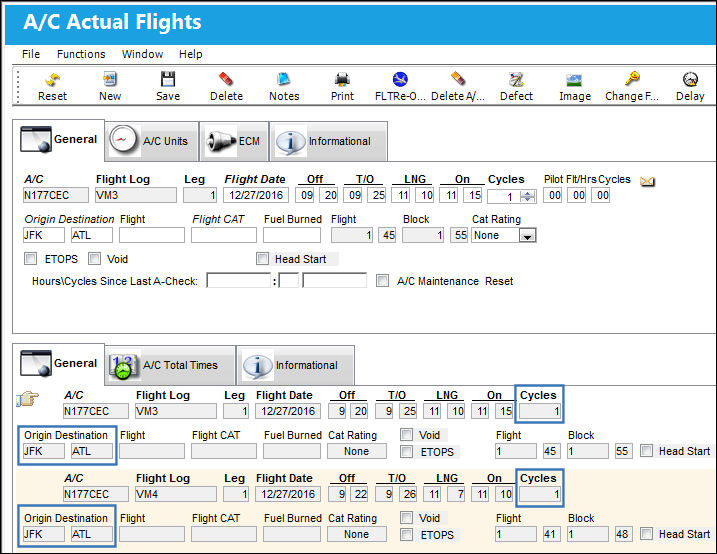Toggle Void checkbox on VM3 row

click(406, 434)
